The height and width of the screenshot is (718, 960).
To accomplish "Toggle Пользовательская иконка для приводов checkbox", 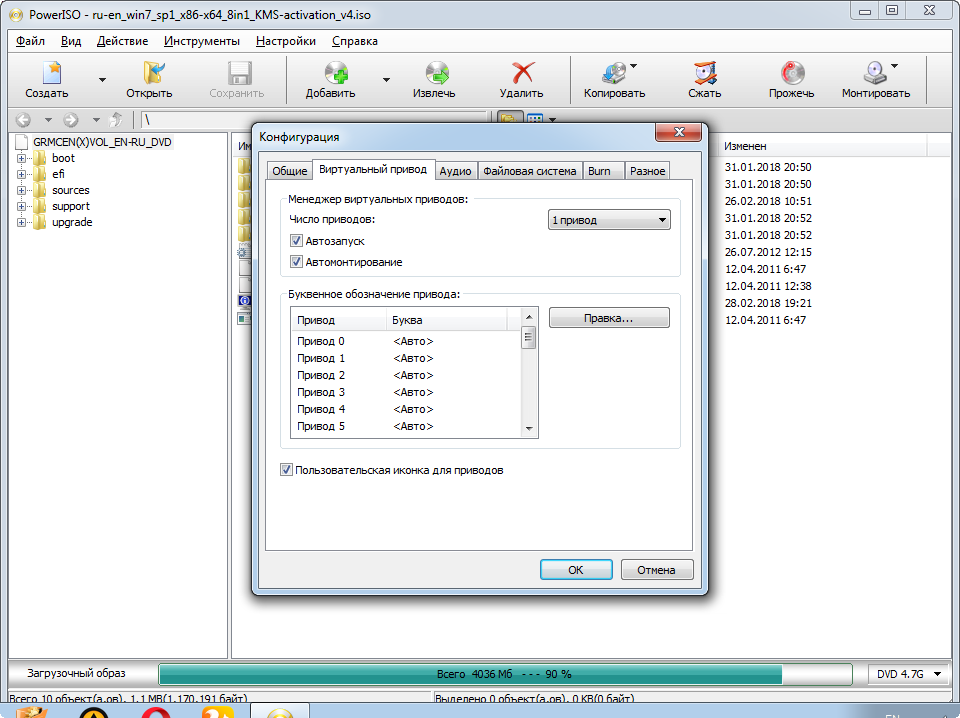I will 286,470.
